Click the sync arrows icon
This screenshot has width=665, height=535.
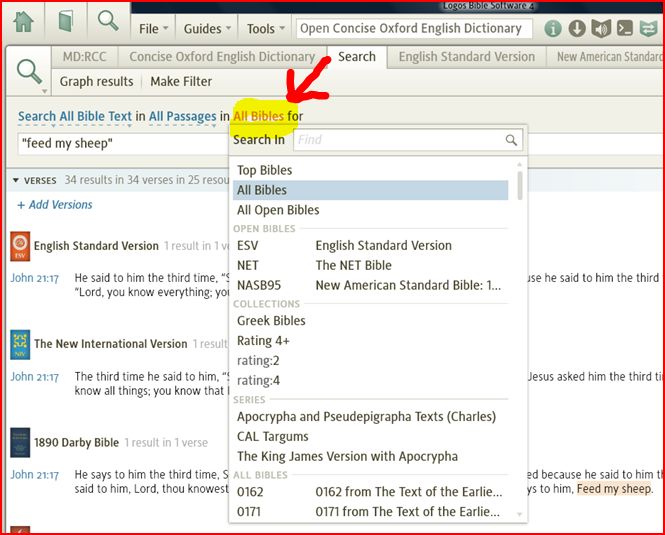tap(648, 28)
